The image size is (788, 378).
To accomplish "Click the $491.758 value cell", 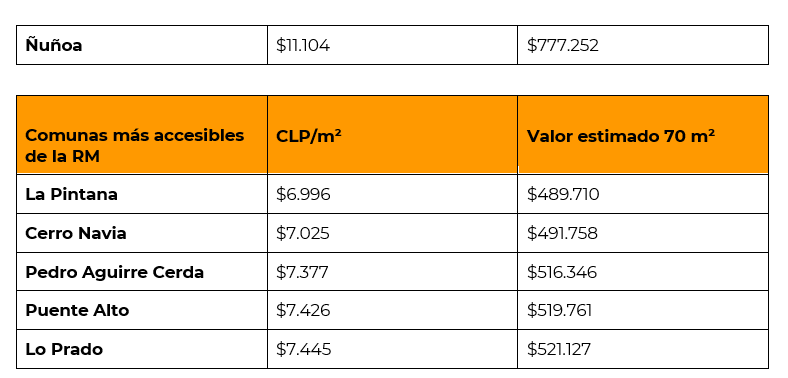I will [643, 233].
